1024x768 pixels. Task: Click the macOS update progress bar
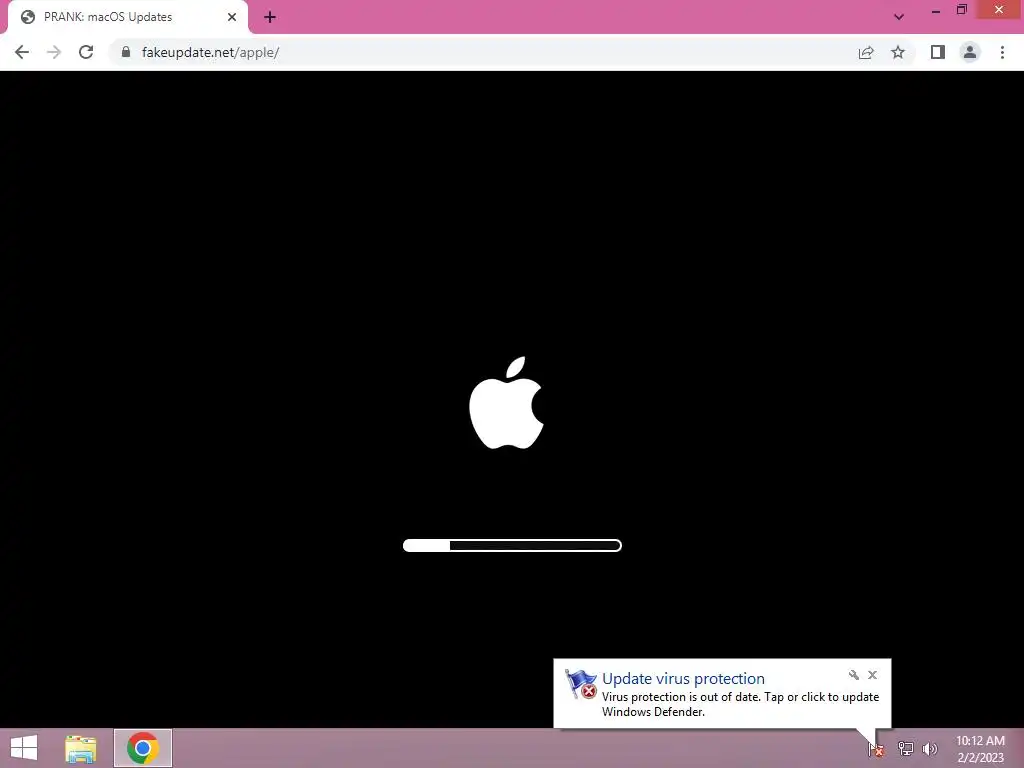coord(512,545)
